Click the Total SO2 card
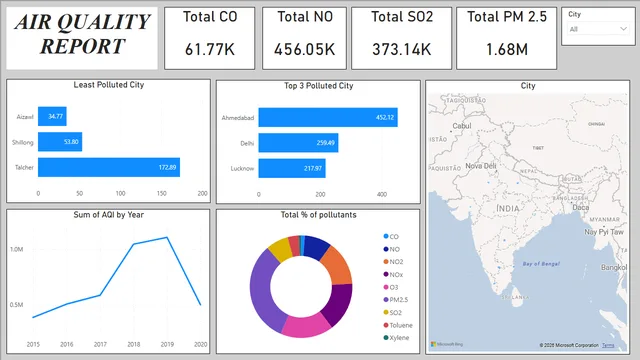 pos(402,38)
